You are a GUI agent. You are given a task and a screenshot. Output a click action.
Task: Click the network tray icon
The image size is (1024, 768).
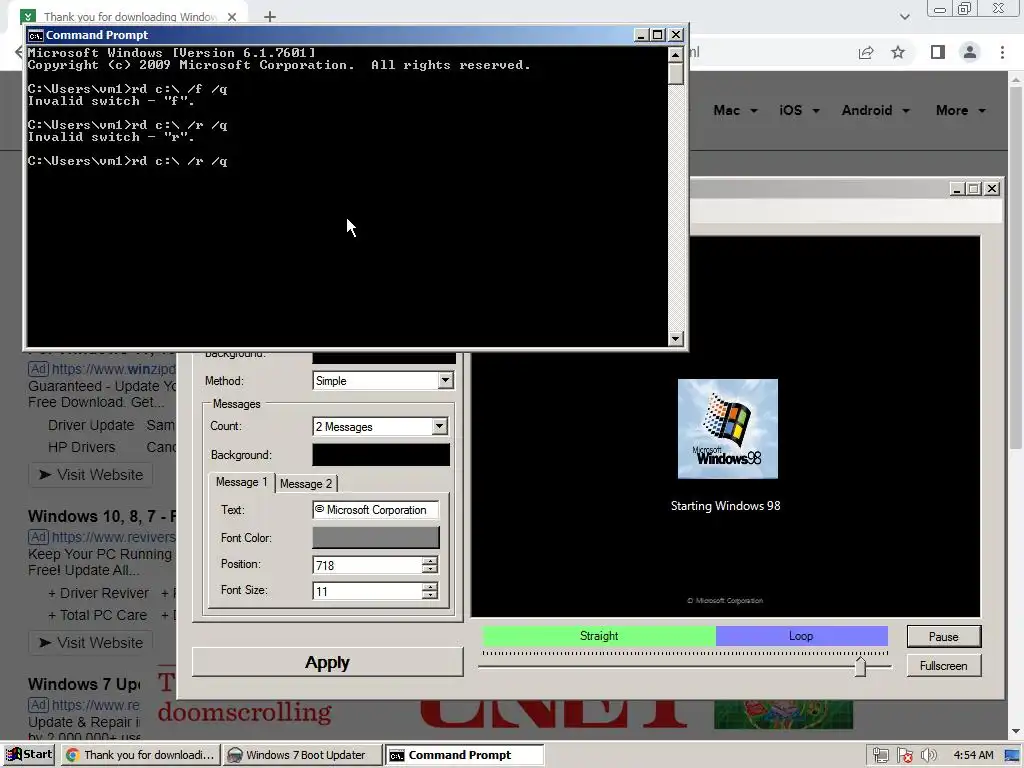tap(880, 755)
